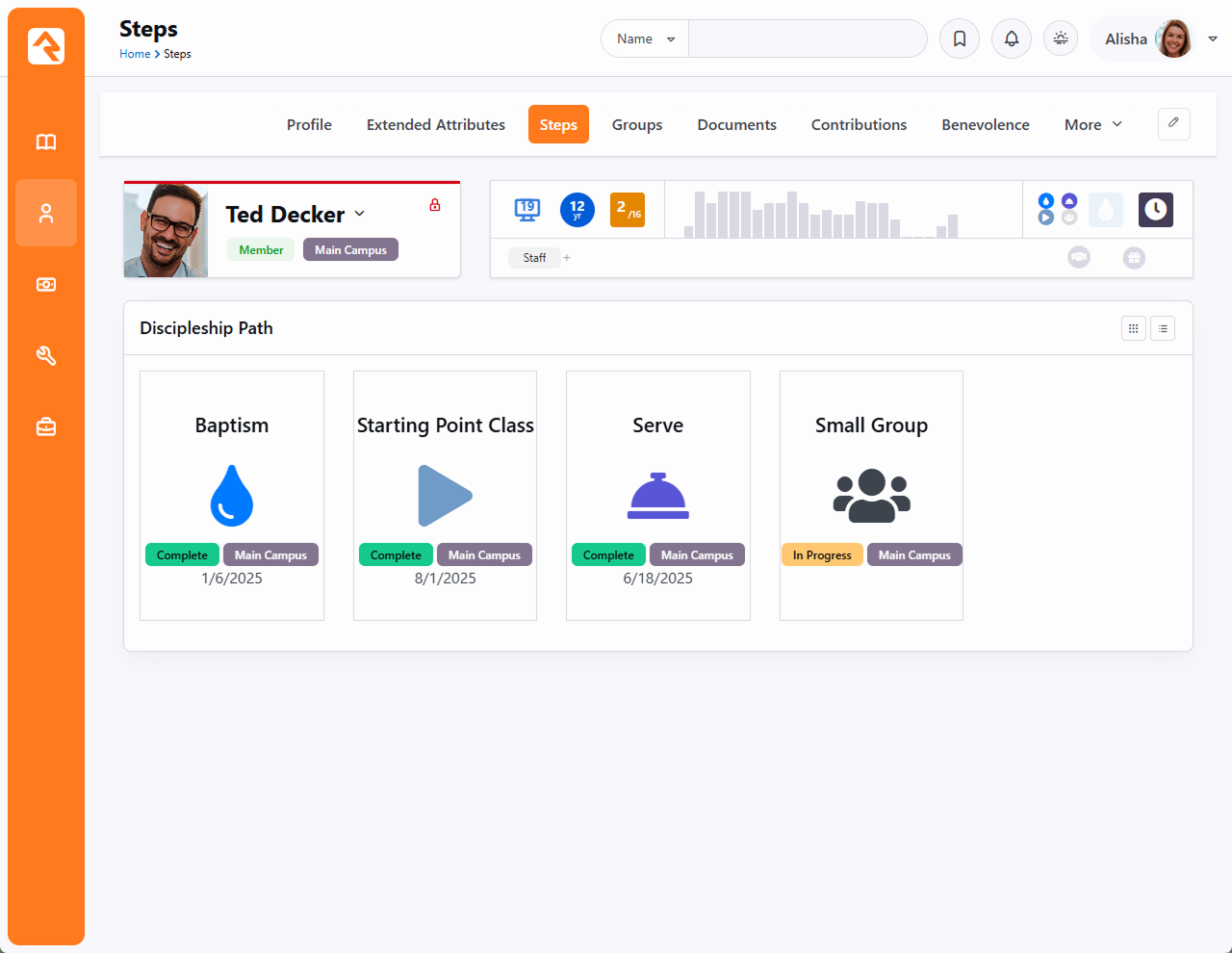The height and width of the screenshot is (953, 1232).
Task: Switch to the Groups tab
Action: (637, 124)
